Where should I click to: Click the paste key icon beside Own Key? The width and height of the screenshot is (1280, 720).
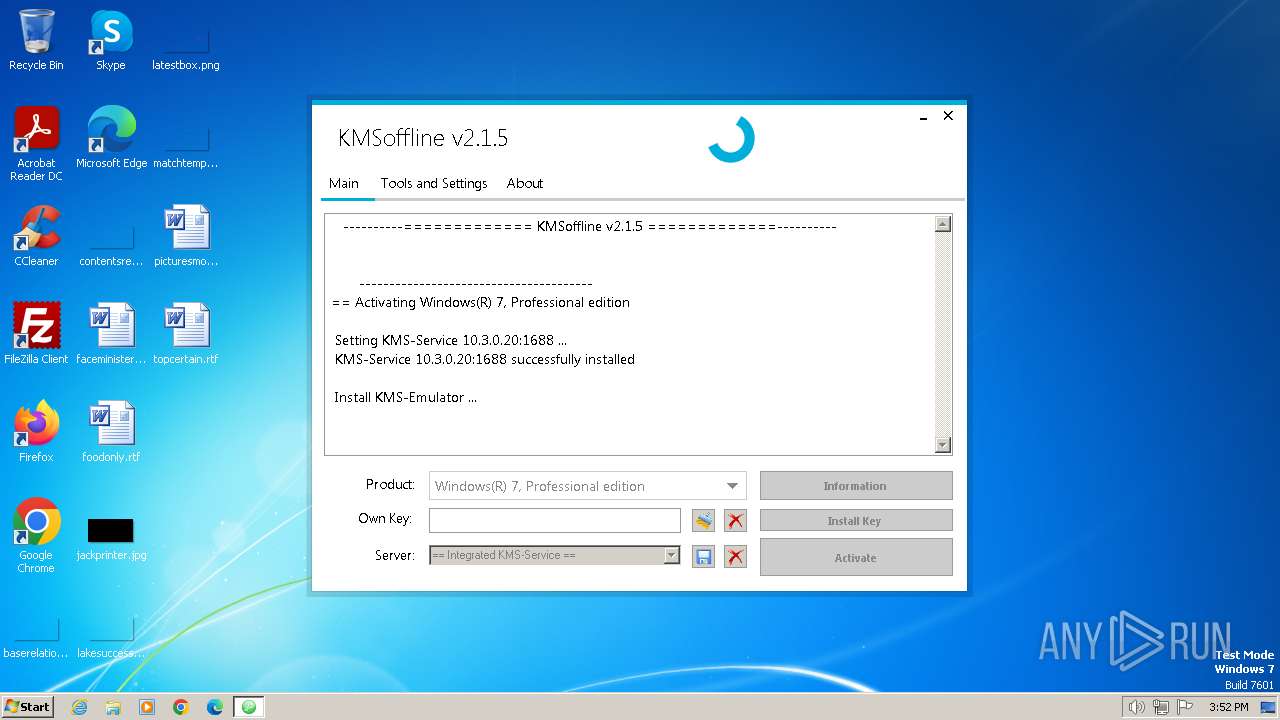[704, 520]
